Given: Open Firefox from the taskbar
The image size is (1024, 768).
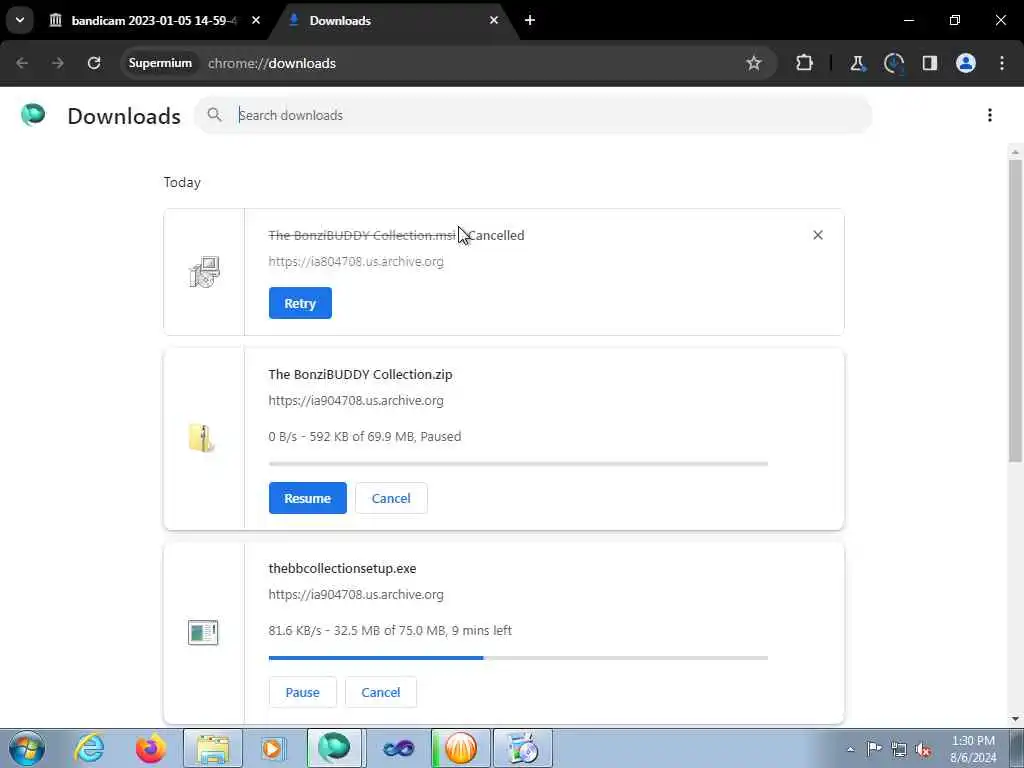Looking at the screenshot, I should pos(150,748).
